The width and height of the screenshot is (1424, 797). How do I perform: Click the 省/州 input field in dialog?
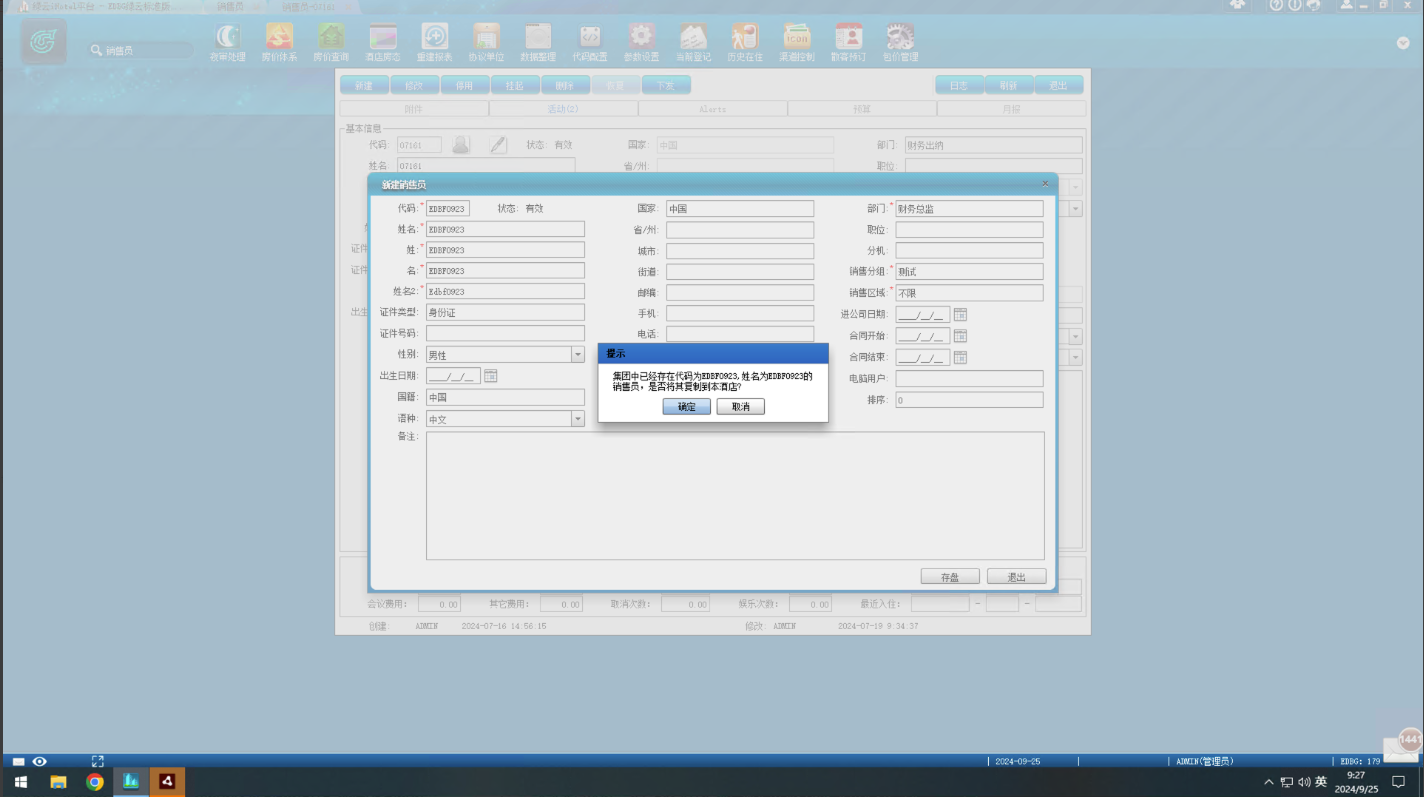coord(740,230)
